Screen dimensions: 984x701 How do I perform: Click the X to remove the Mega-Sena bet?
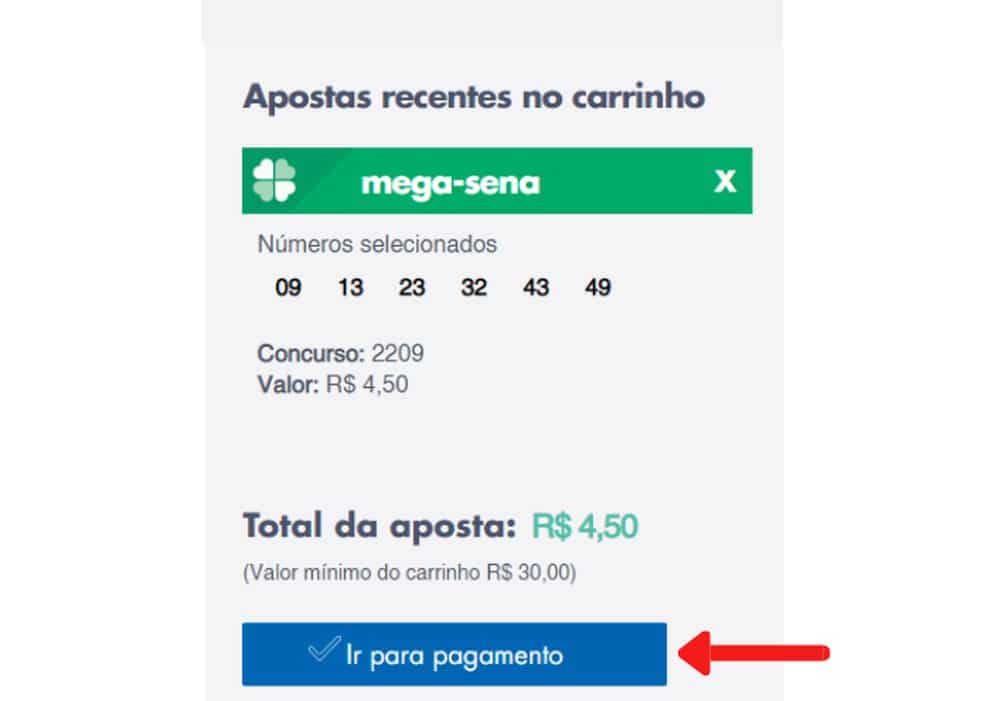(x=723, y=181)
